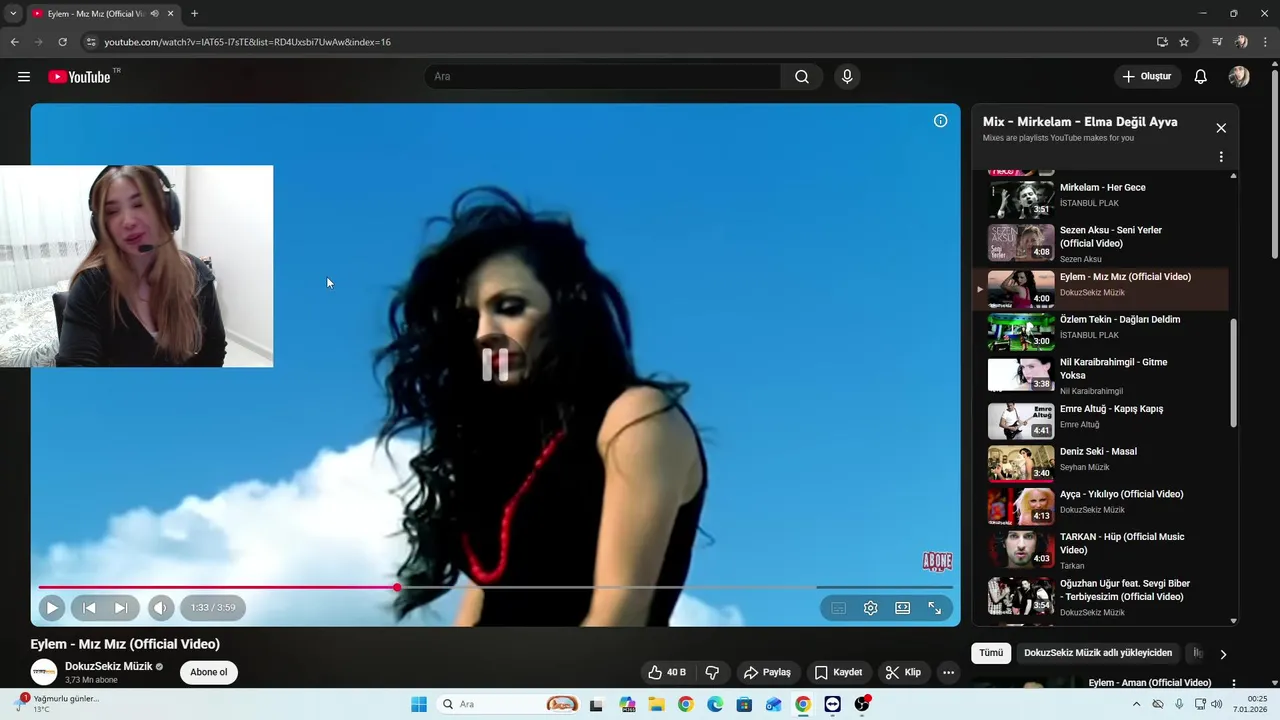Subscribe with Abone ol button
Viewport: 1280px width, 720px height.
(x=209, y=672)
